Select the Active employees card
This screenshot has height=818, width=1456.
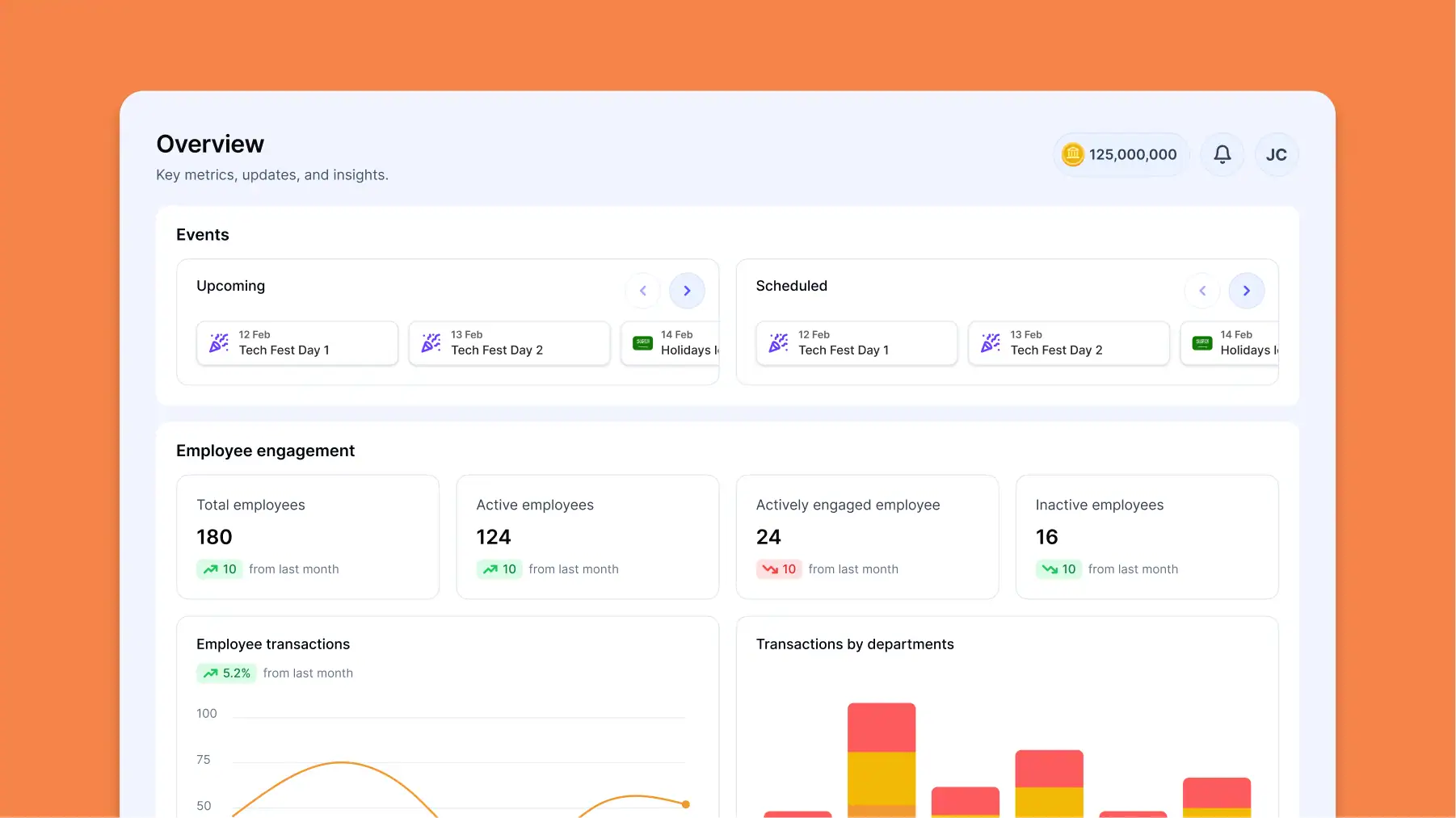tap(587, 537)
